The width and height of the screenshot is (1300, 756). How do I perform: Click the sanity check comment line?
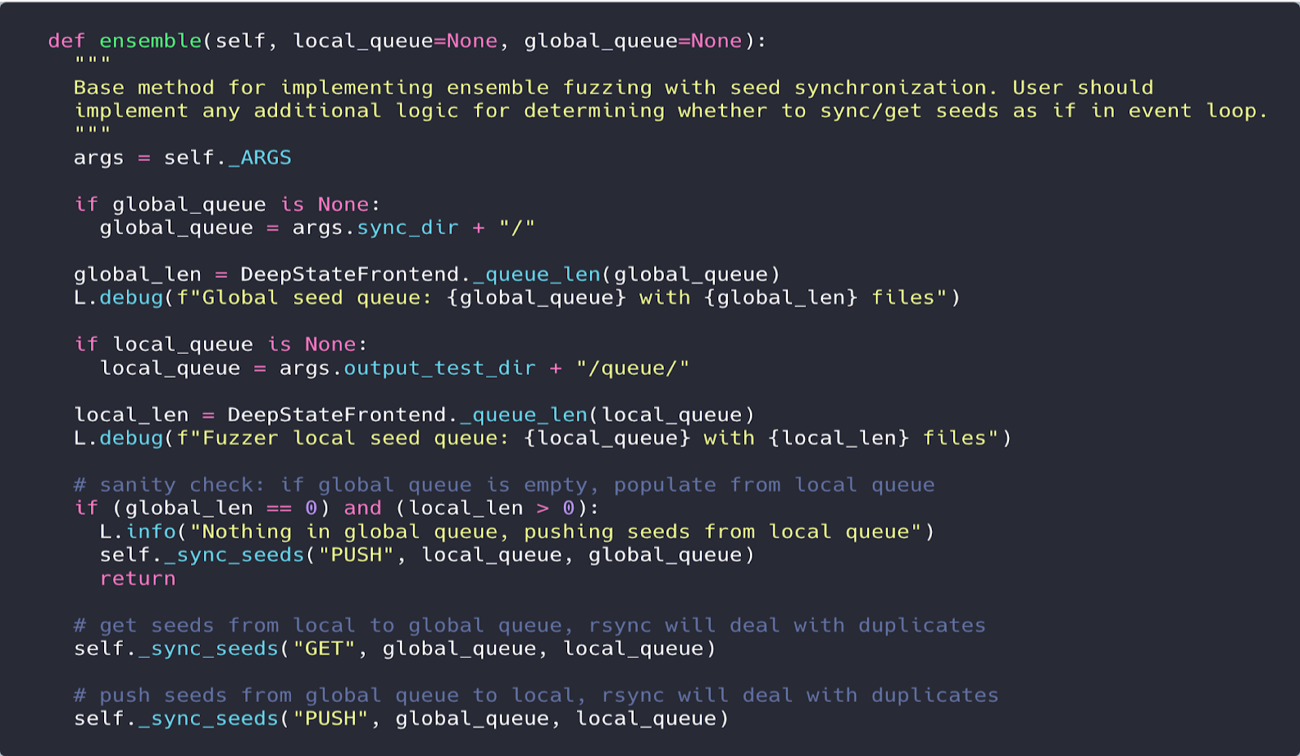coord(504,485)
